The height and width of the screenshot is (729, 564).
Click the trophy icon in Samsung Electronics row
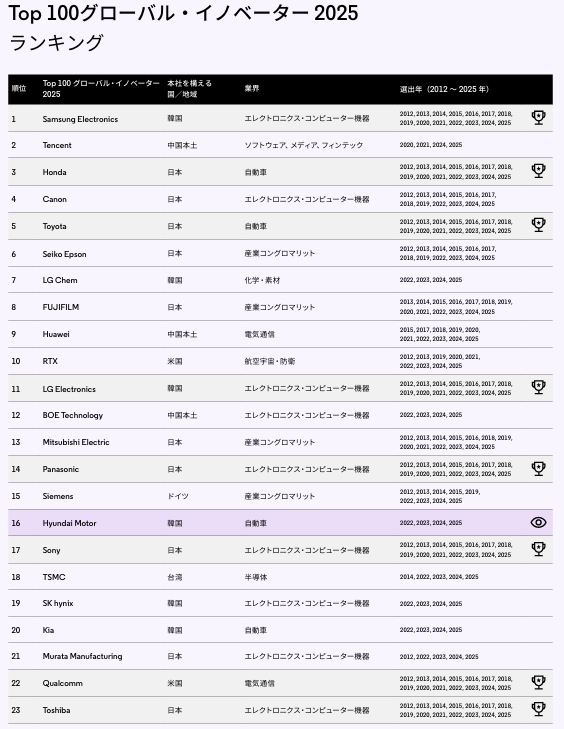coord(538,118)
